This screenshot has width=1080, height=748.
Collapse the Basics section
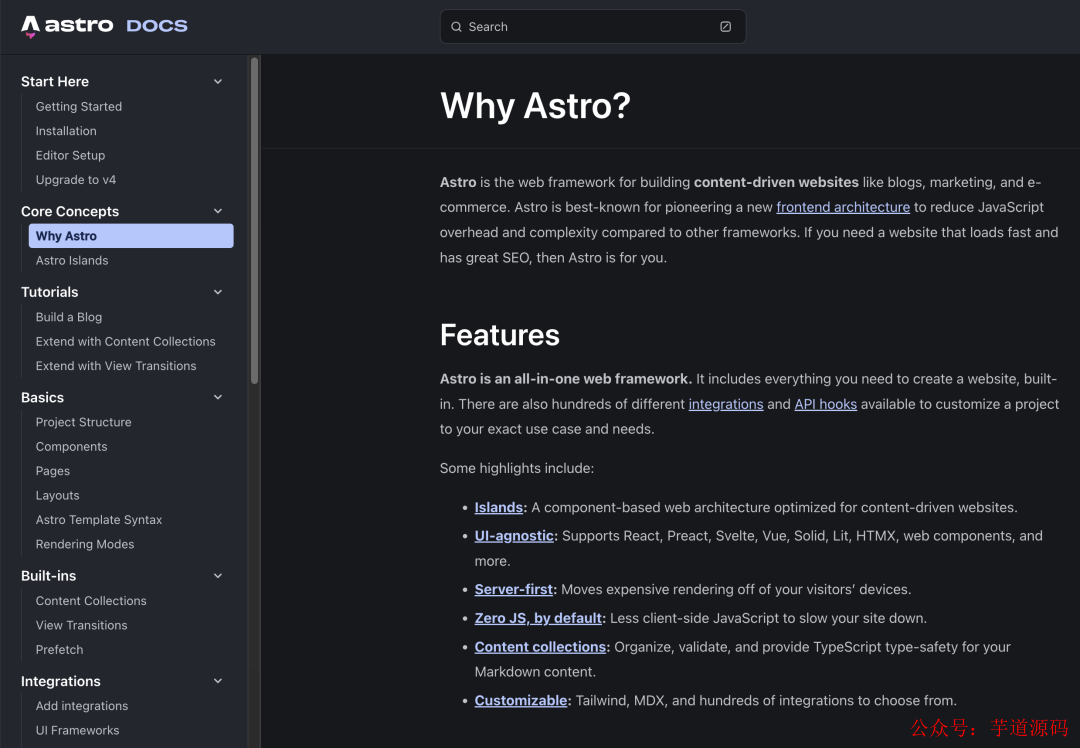[x=218, y=397]
